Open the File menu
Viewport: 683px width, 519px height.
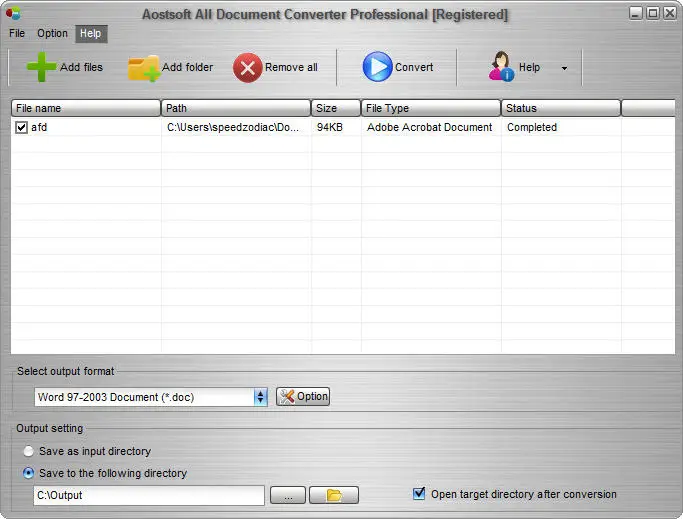(17, 33)
